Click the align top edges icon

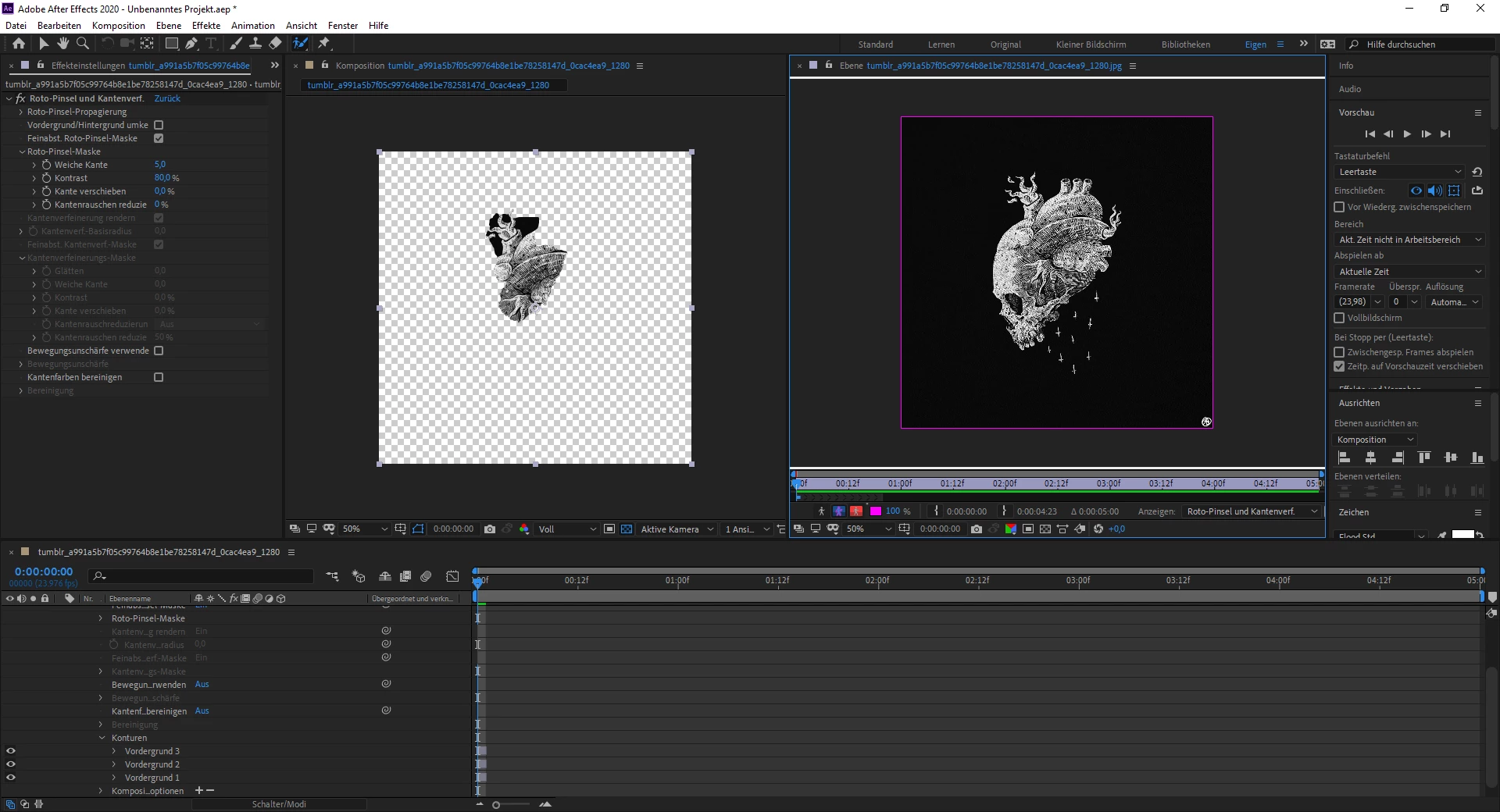pyautogui.click(x=1424, y=458)
